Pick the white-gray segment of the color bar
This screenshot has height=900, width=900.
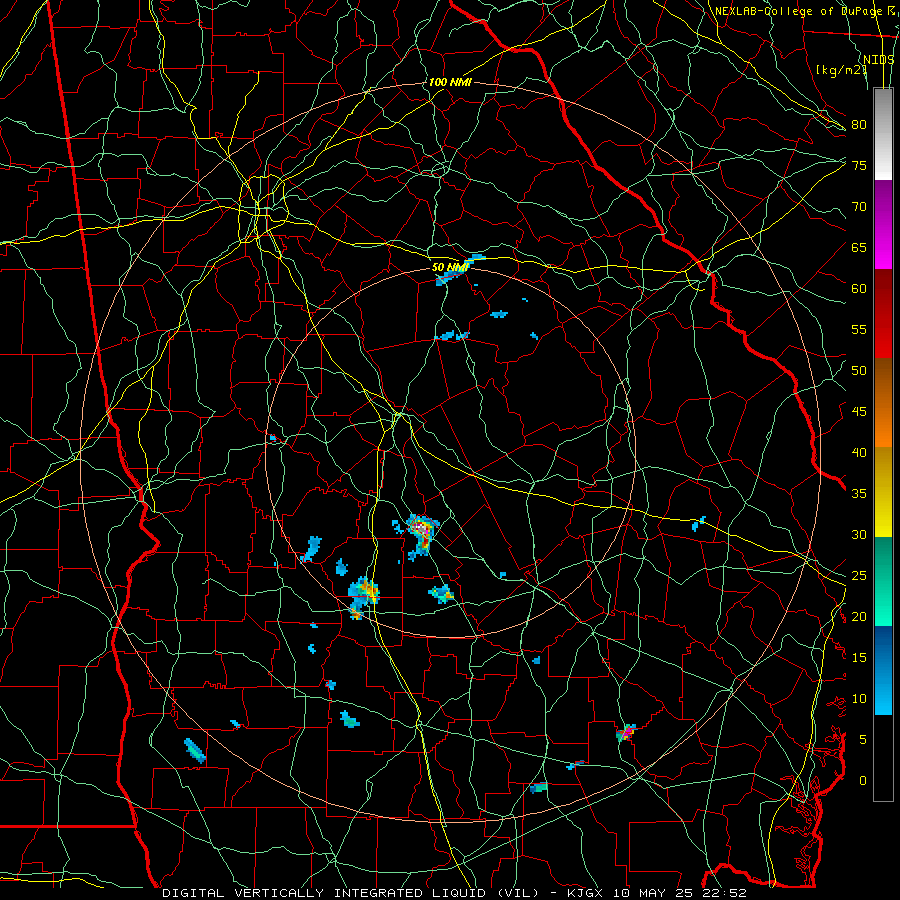(883, 134)
